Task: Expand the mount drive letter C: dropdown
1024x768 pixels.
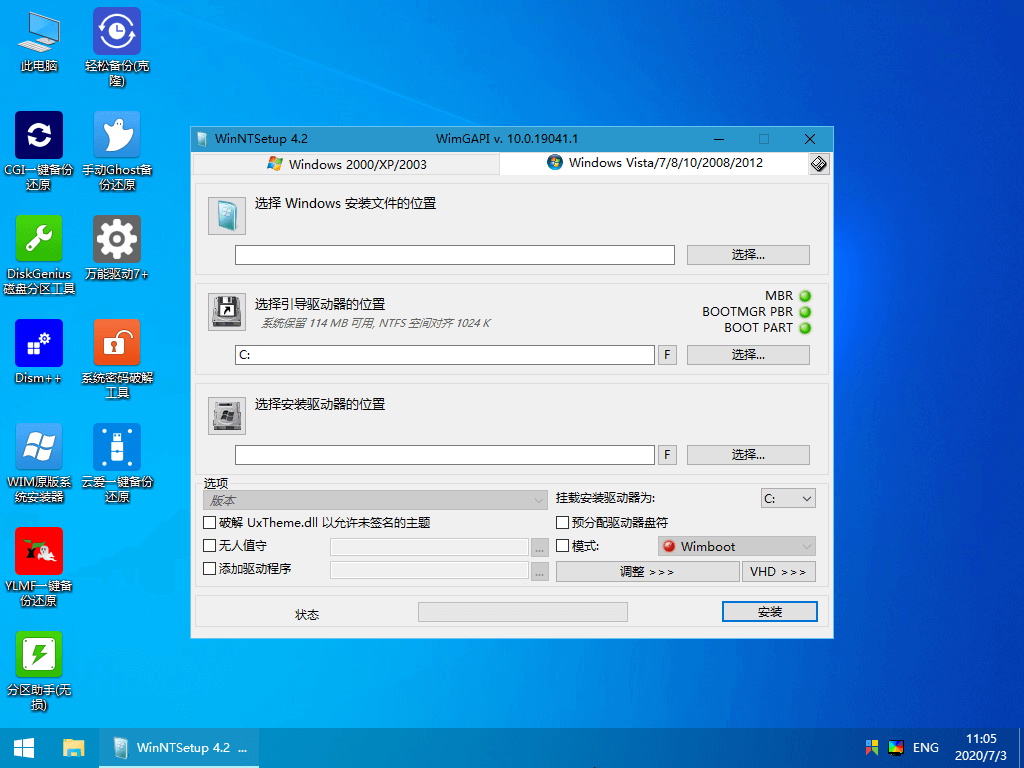Action: (x=788, y=498)
